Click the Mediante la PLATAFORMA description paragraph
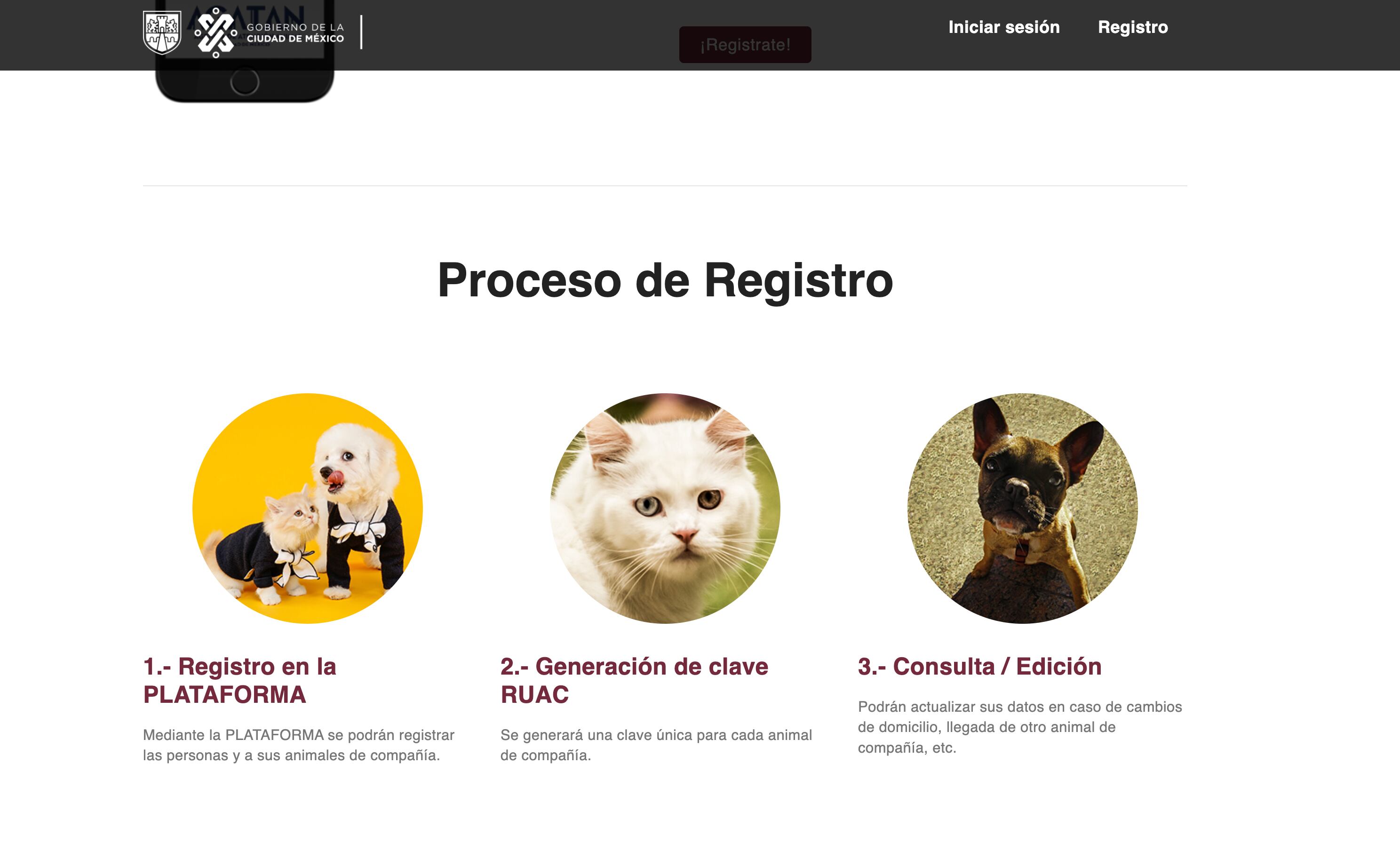 299,745
